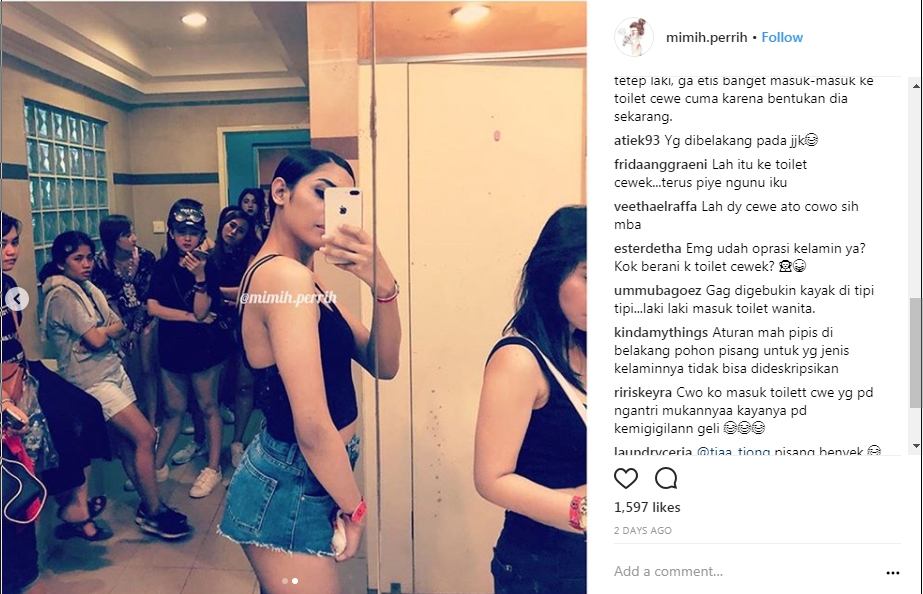Open commenter esterdetha profile
The width and height of the screenshot is (923, 594).
pos(648,248)
